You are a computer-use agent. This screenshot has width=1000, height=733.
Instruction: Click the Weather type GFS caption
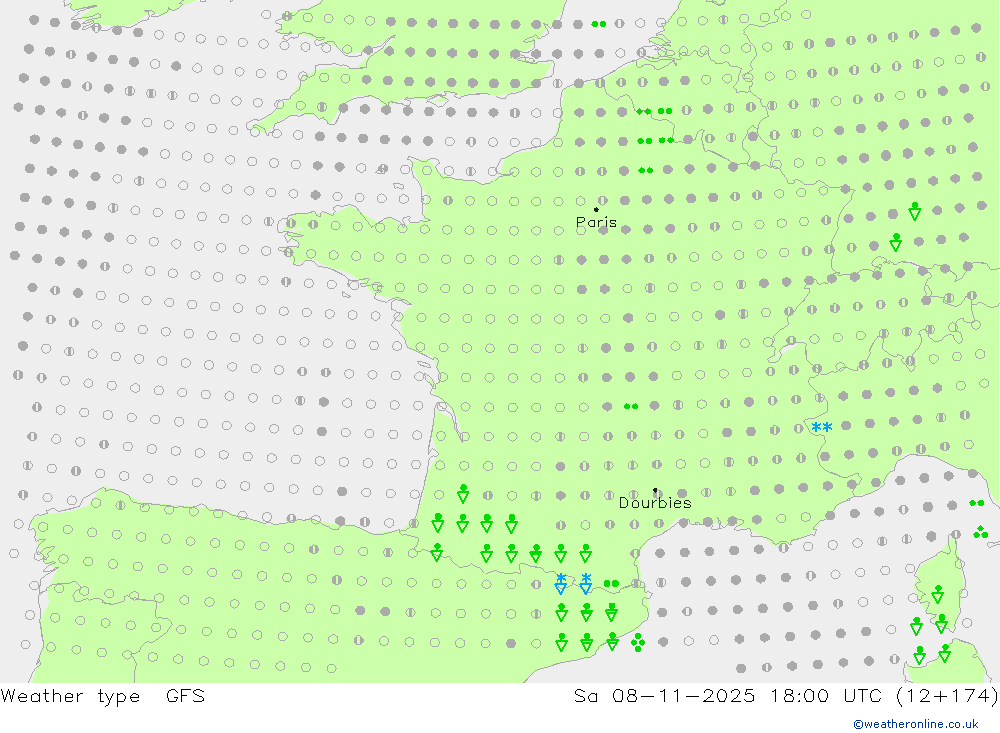[103, 695]
